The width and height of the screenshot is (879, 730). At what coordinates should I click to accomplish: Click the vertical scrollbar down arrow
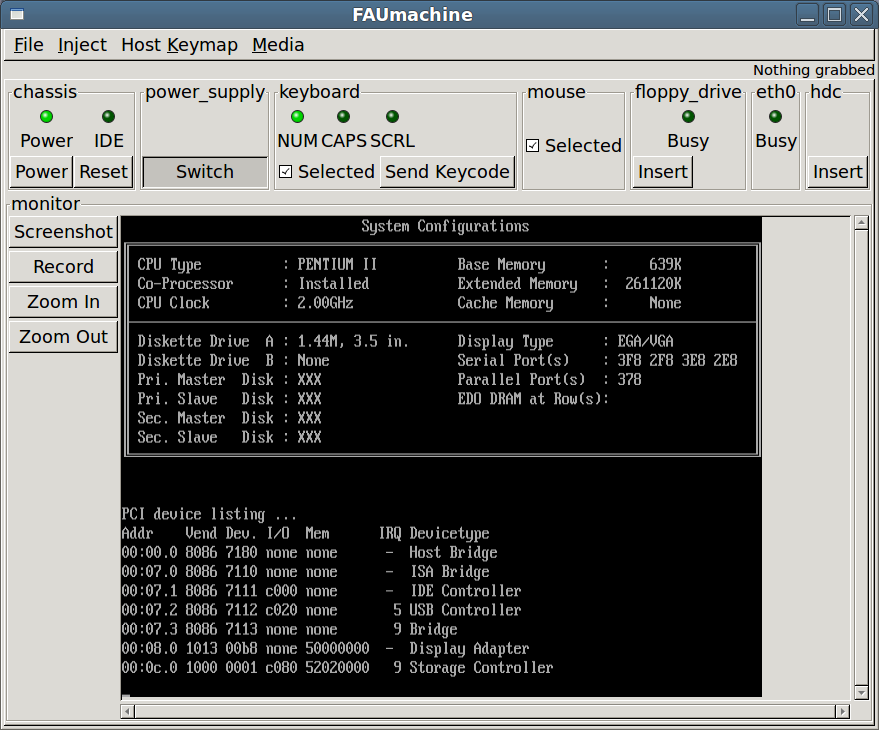coord(861,692)
